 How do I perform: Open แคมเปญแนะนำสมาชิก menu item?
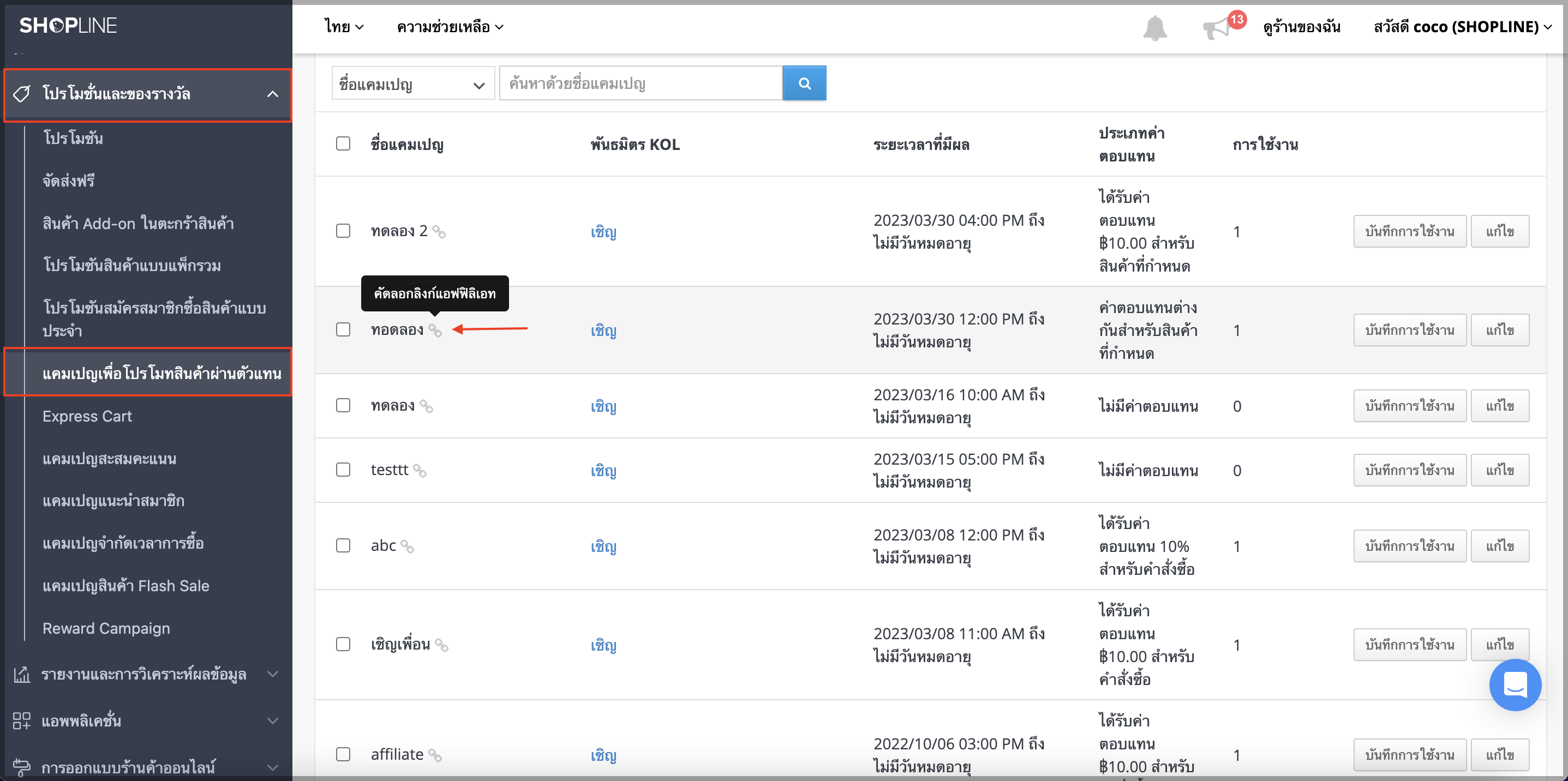click(113, 501)
